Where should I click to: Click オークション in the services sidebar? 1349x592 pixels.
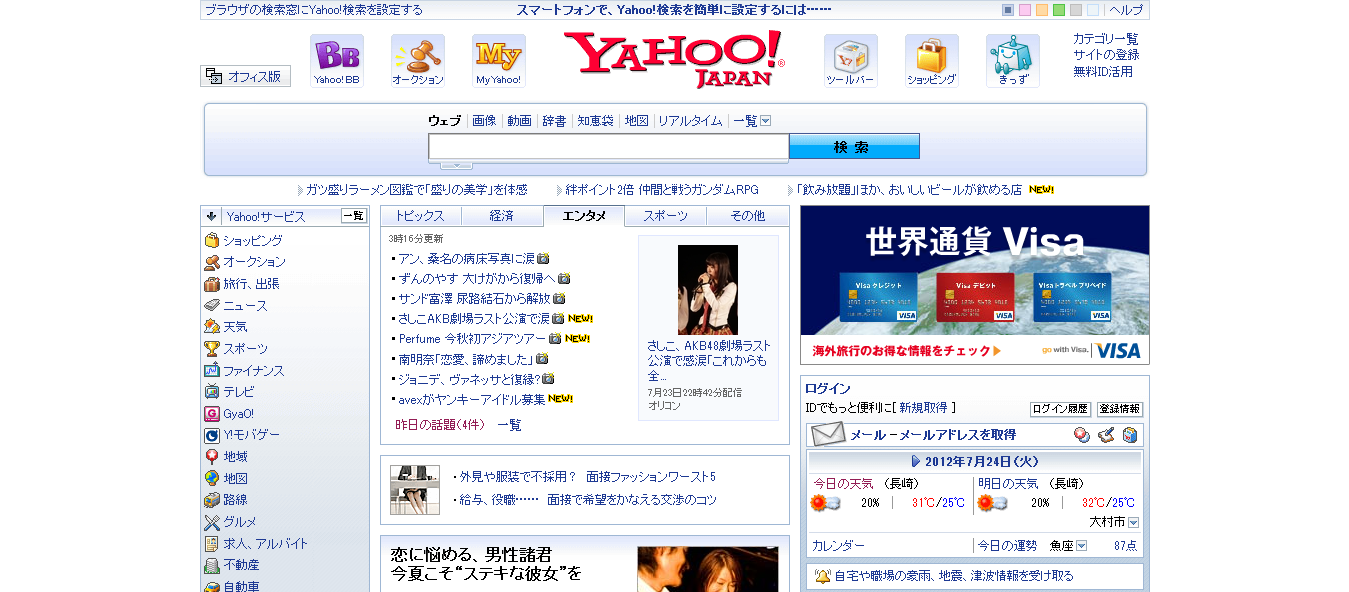[x=254, y=262]
